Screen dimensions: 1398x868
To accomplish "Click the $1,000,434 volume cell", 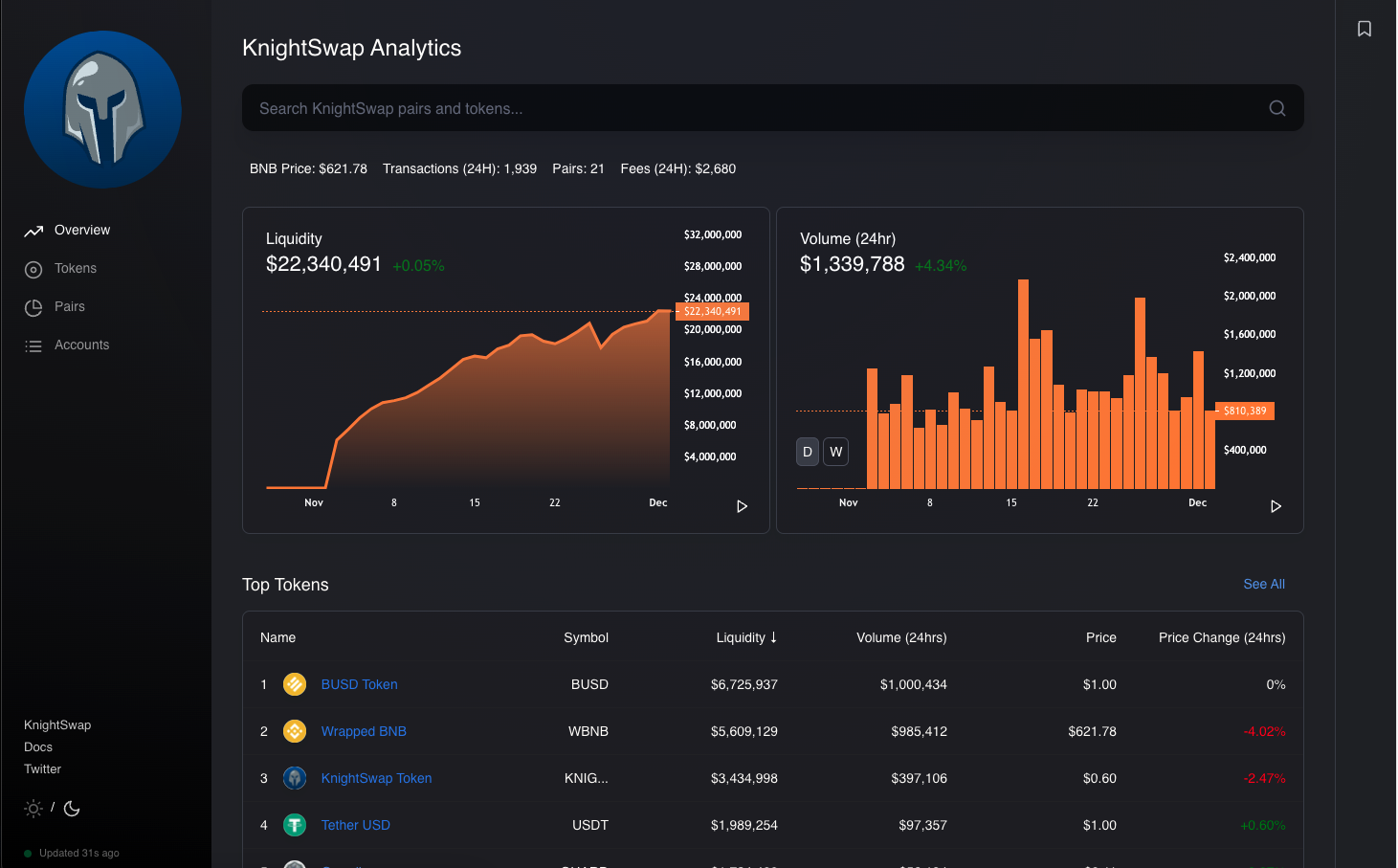I will coord(913,684).
